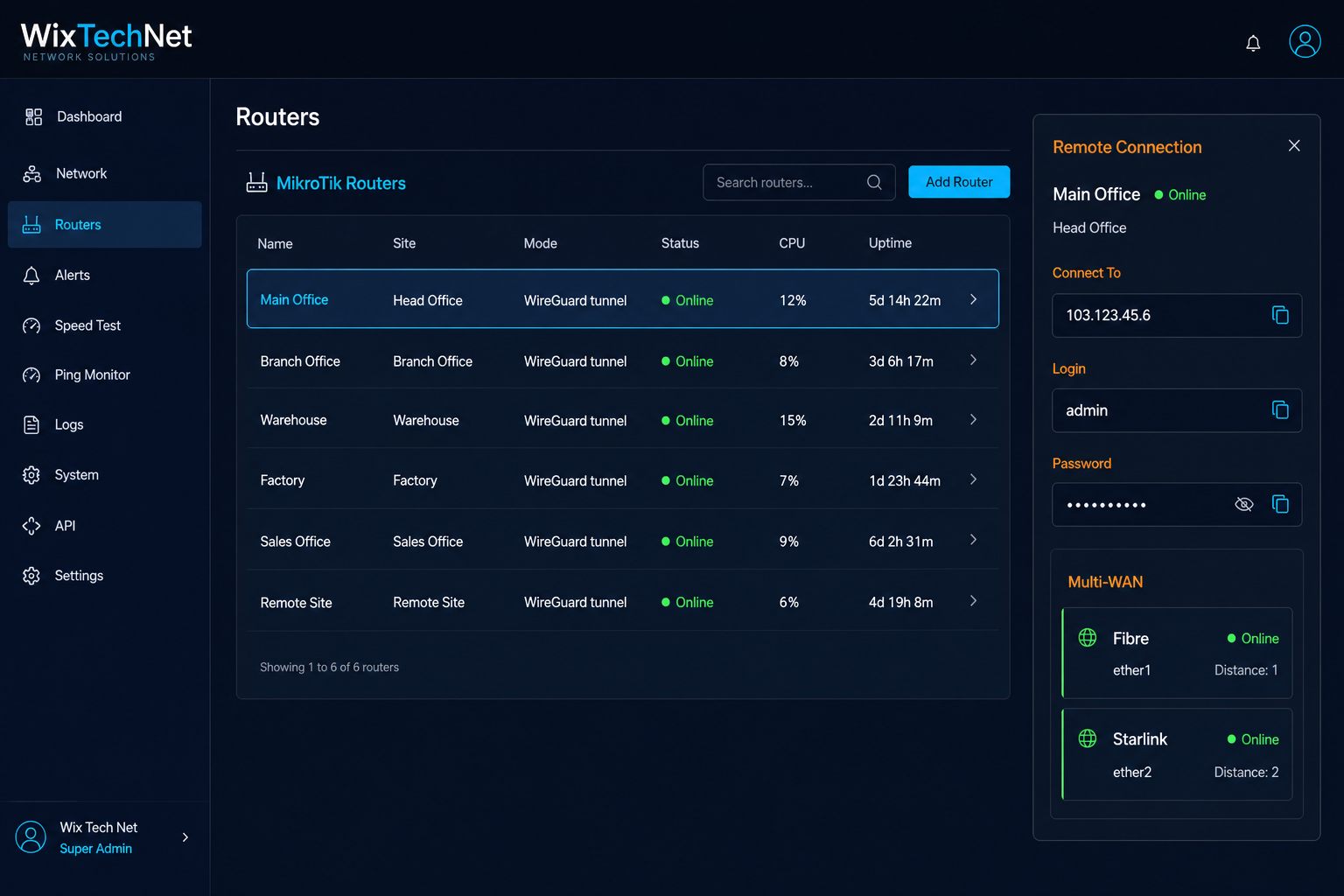Click the Alerts bell sidebar icon
The width and height of the screenshot is (1344, 896).
pyautogui.click(x=31, y=276)
